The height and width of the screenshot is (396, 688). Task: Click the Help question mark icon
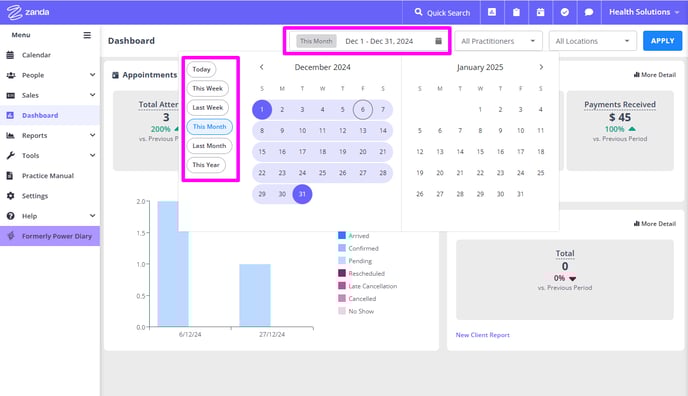click(11, 216)
